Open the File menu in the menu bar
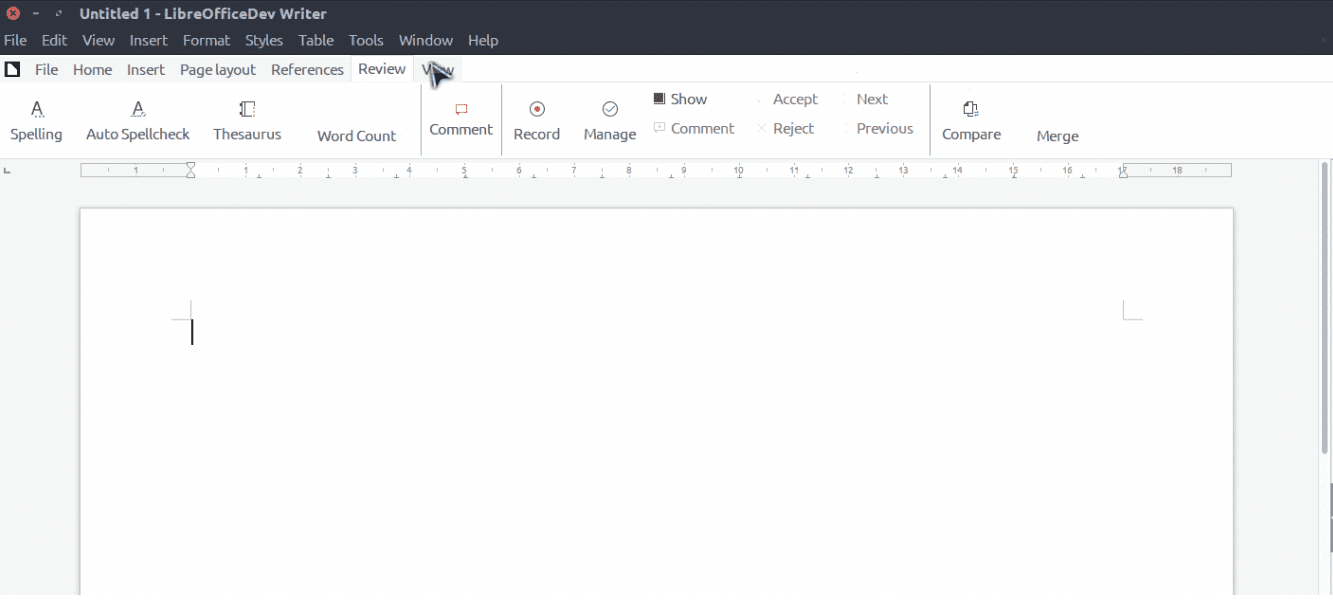 tap(15, 40)
